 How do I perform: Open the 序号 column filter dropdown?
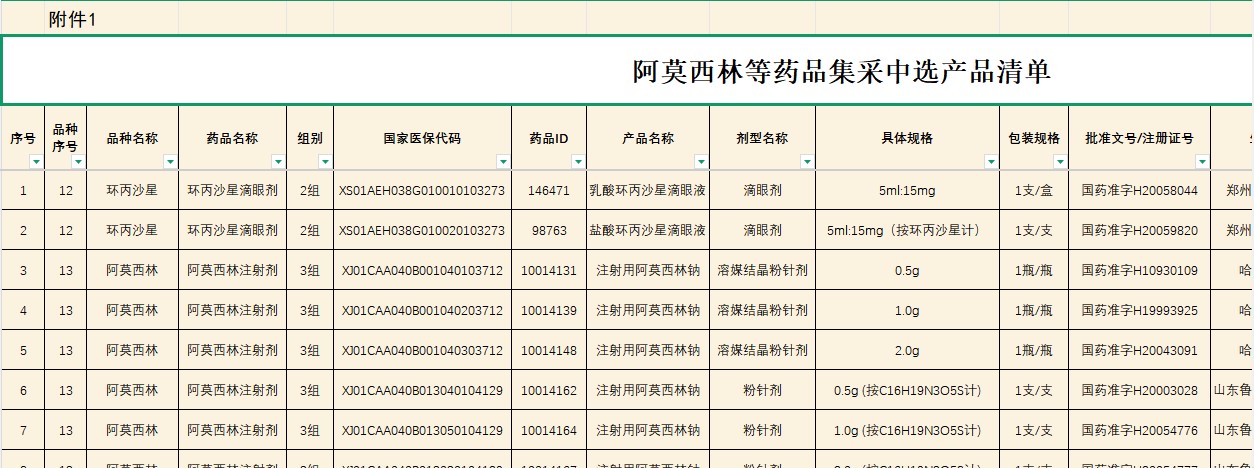(36, 162)
